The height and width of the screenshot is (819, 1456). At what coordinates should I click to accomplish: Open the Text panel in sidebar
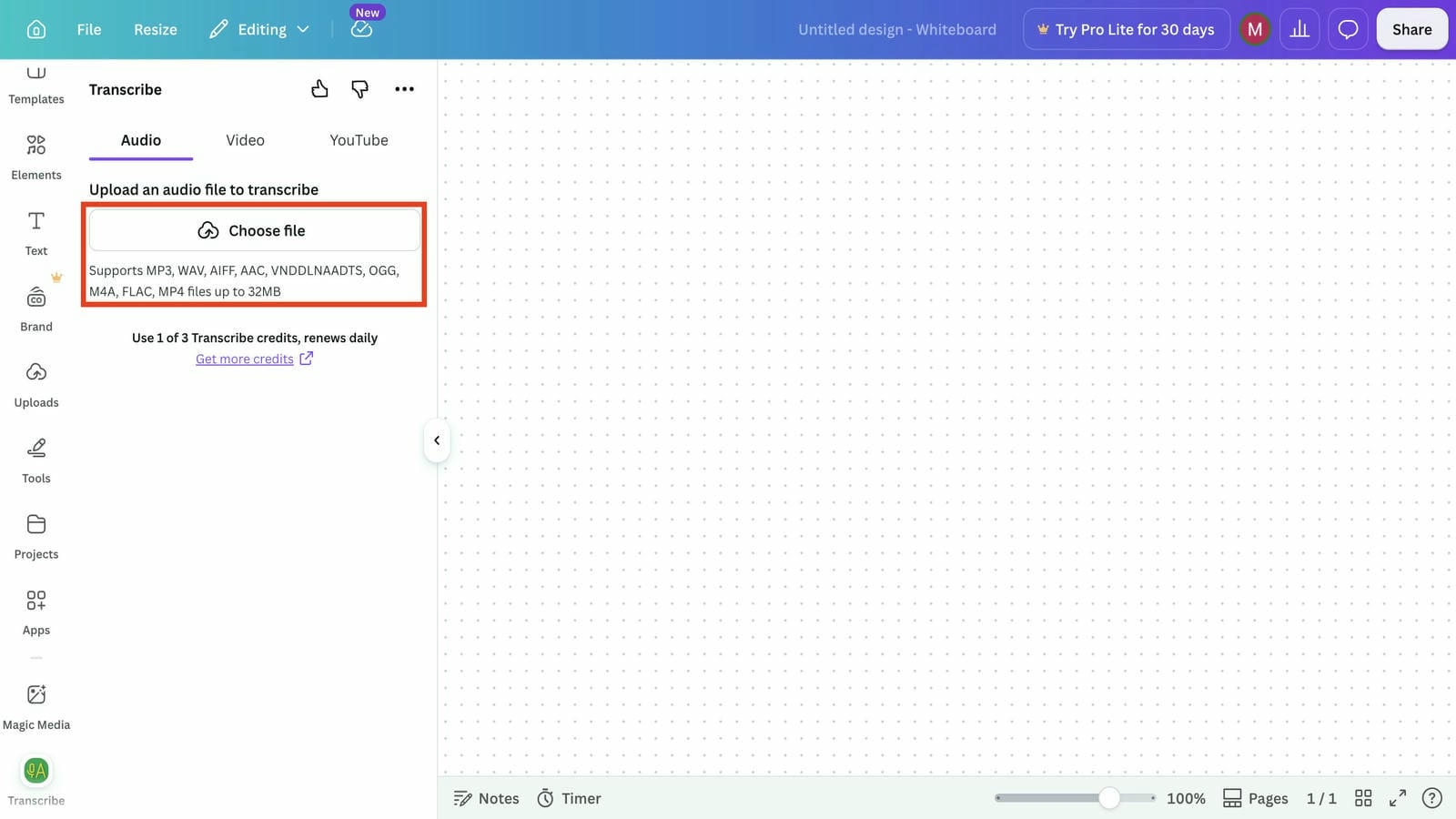(36, 233)
